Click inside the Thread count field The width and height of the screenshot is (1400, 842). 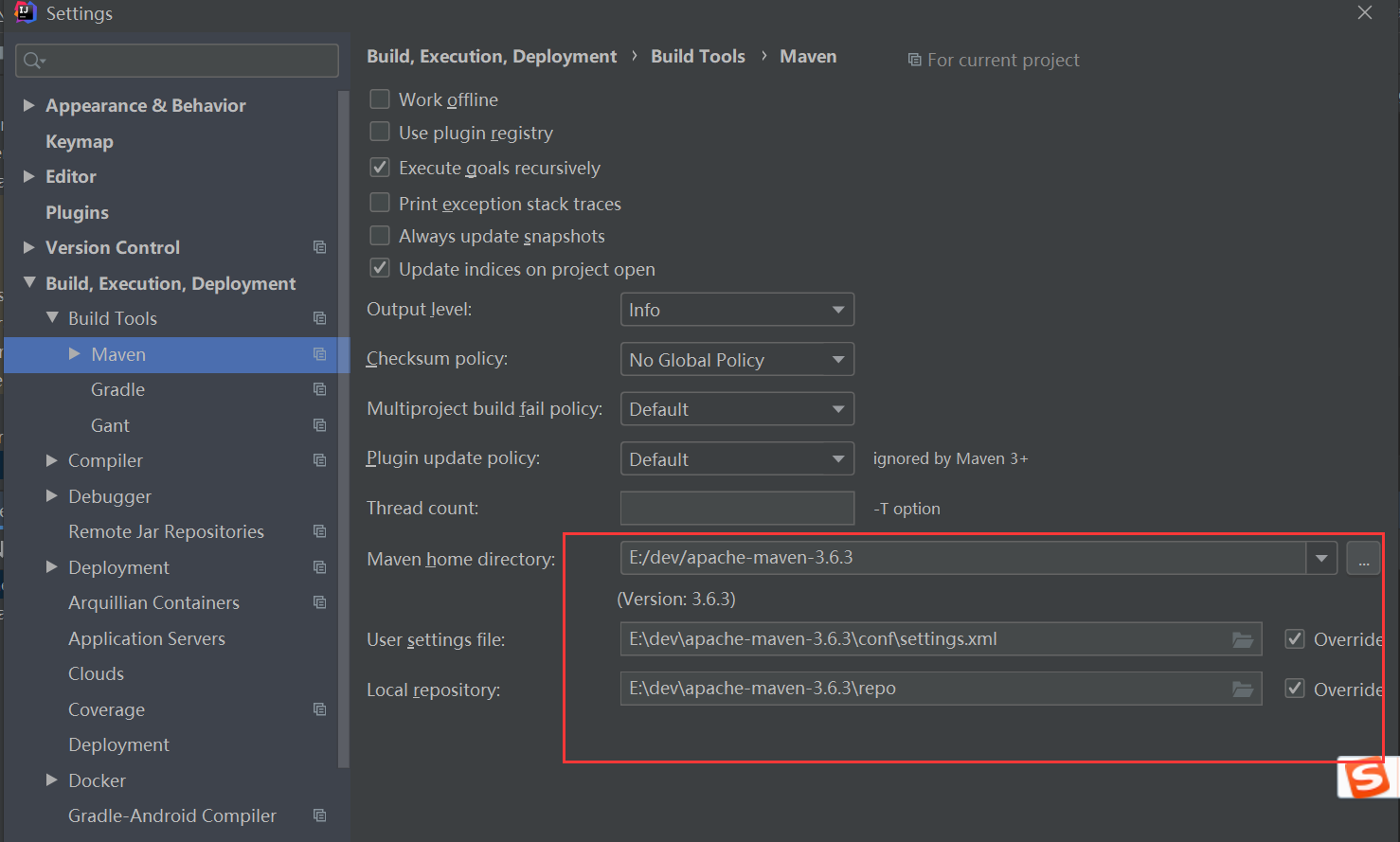coord(737,508)
